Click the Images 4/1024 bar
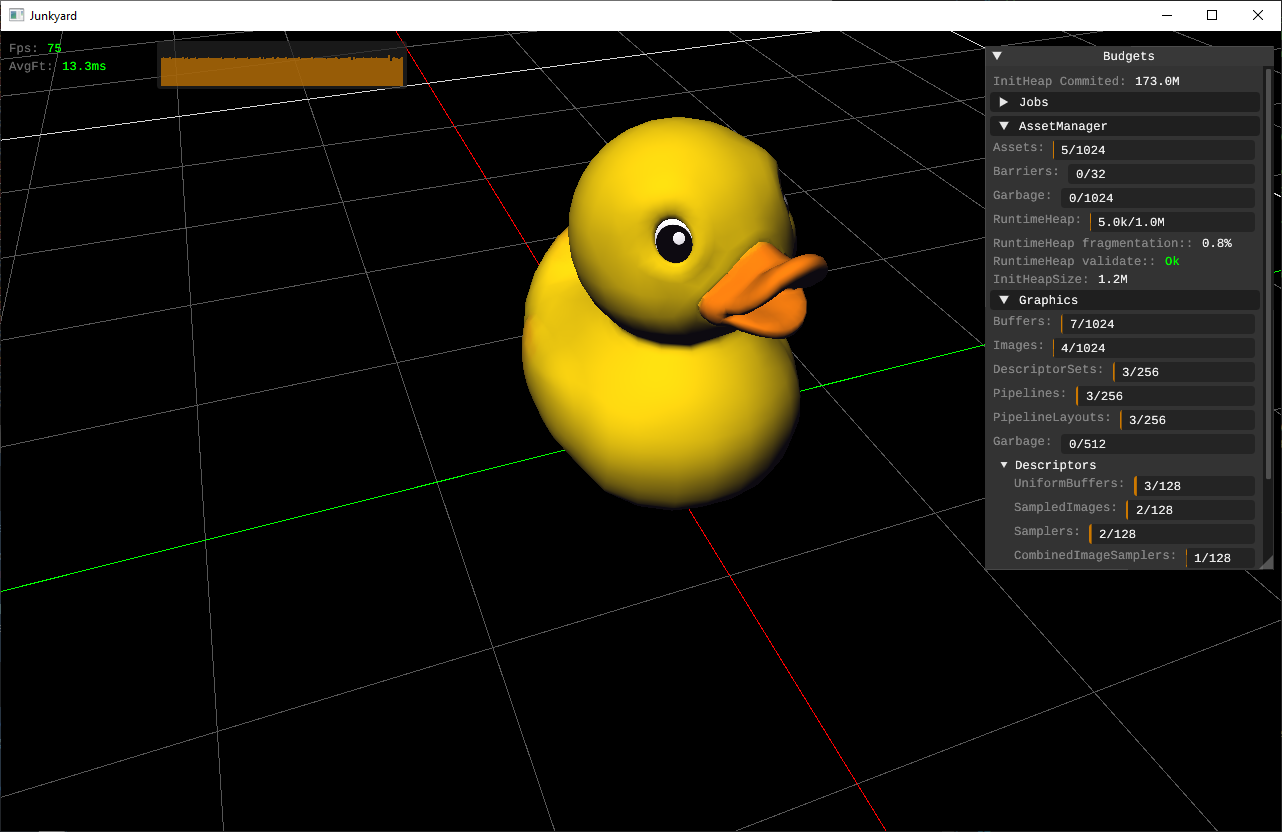Image resolution: width=1282 pixels, height=832 pixels. 1153,348
